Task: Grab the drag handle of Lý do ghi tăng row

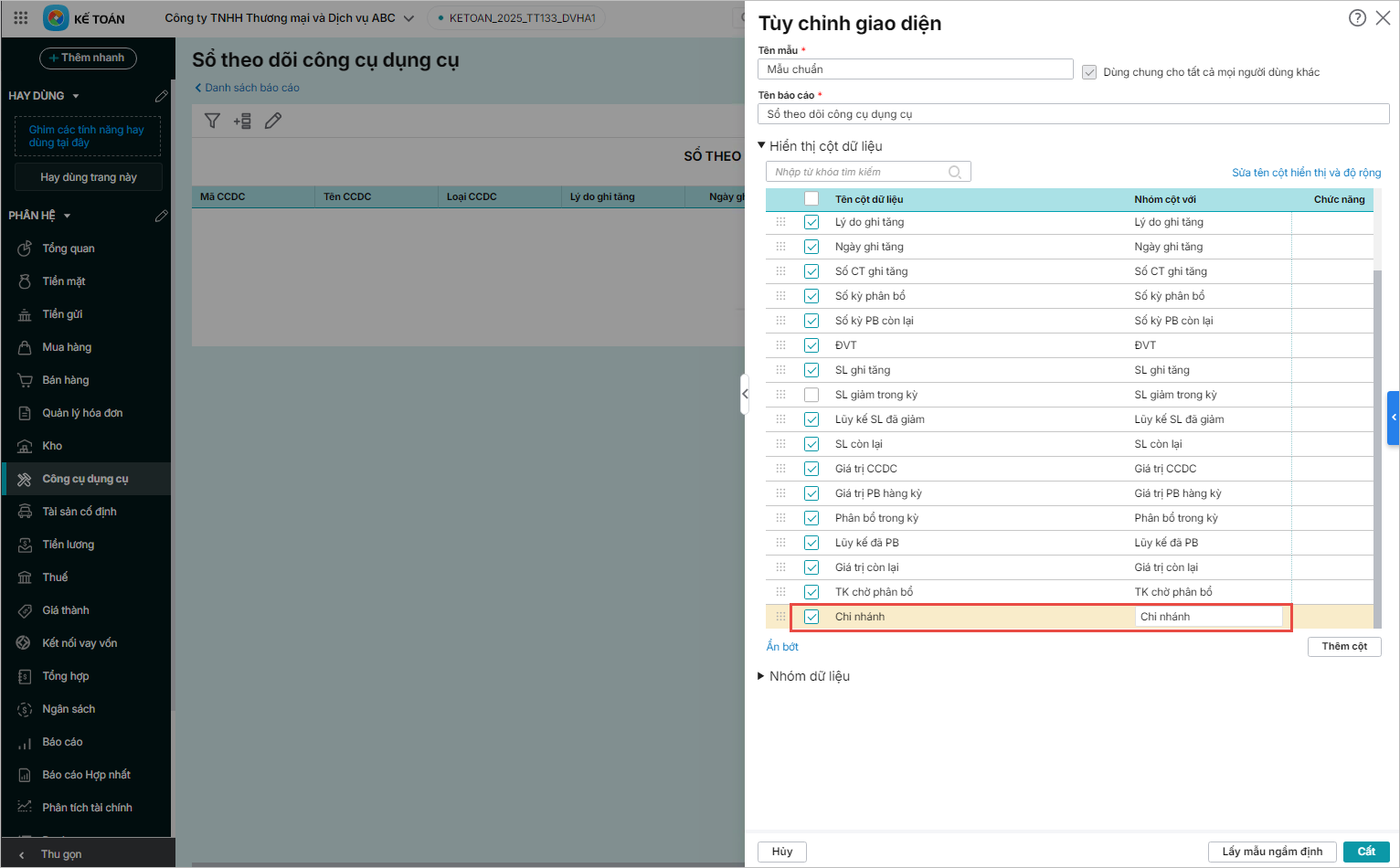Action: pos(780,222)
